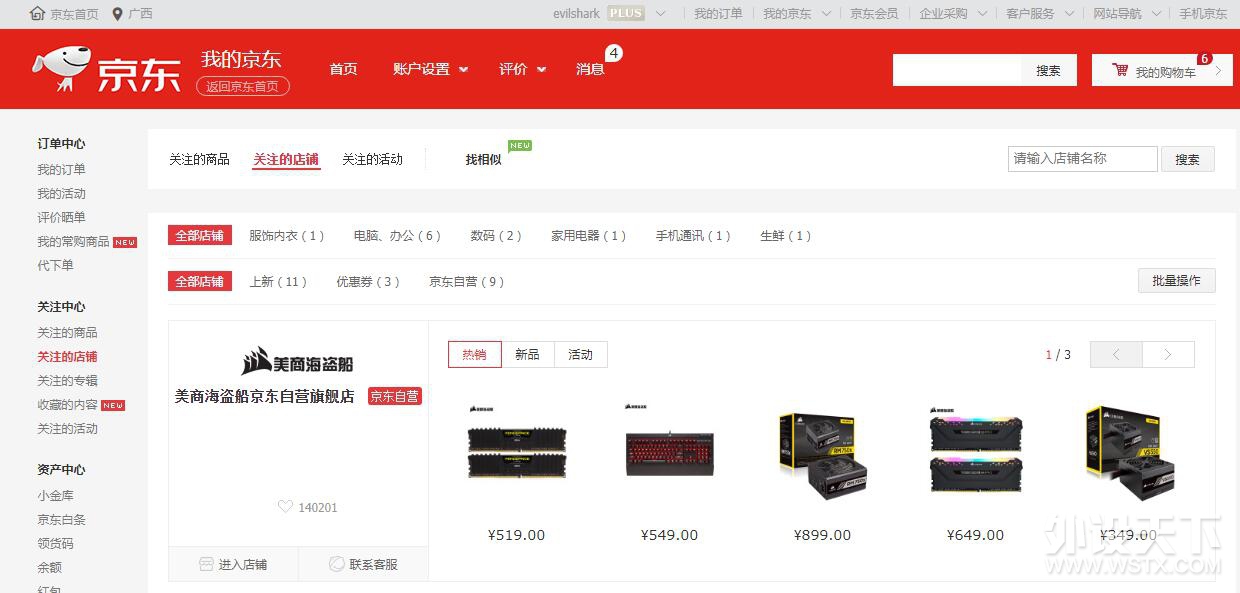Screen dimensions: 1240x593
Task: Open 手机京东 in top bar
Action: coord(1203,14)
